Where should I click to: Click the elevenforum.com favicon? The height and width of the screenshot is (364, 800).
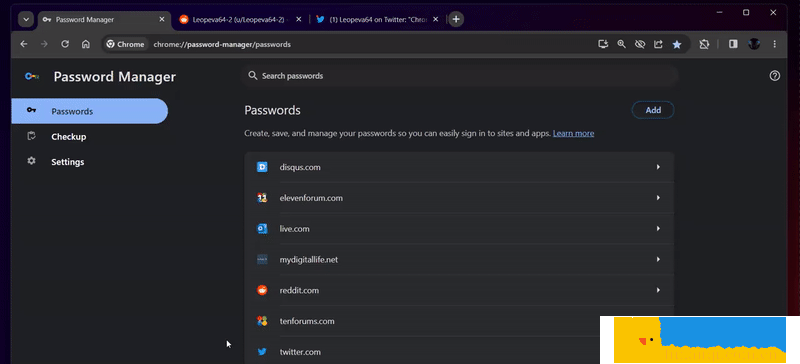[262, 198]
